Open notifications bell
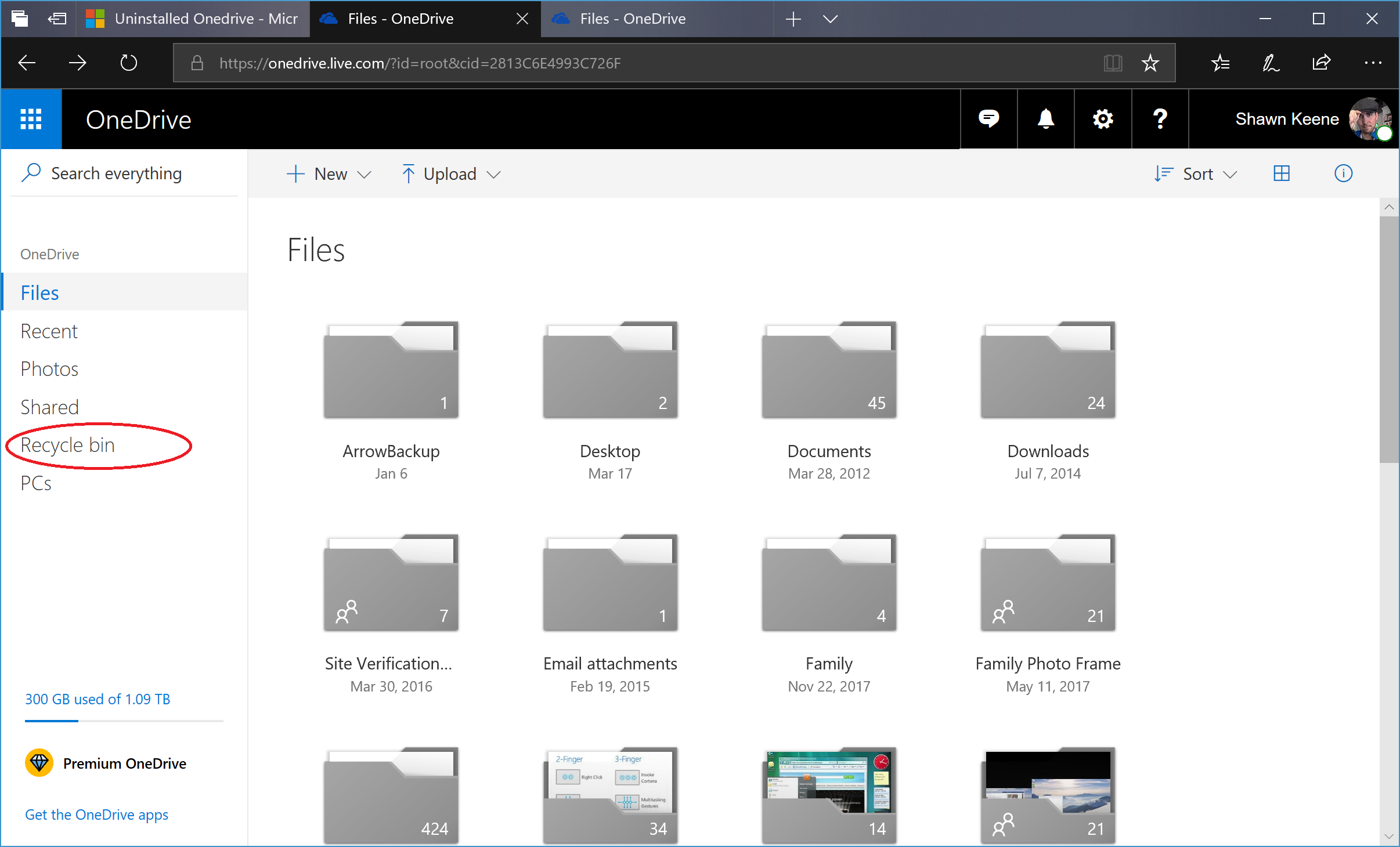The image size is (1400, 847). (1045, 119)
